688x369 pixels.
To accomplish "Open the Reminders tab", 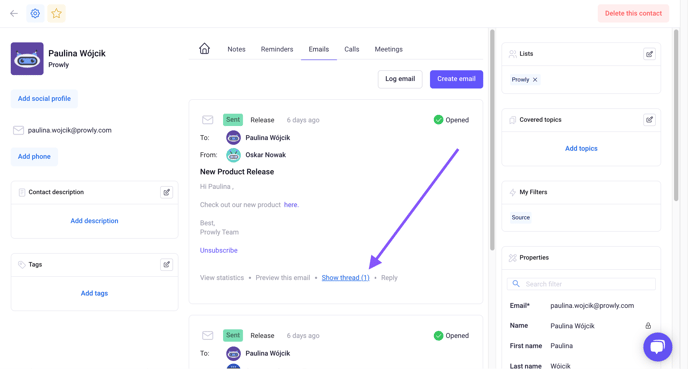I will coord(277,49).
